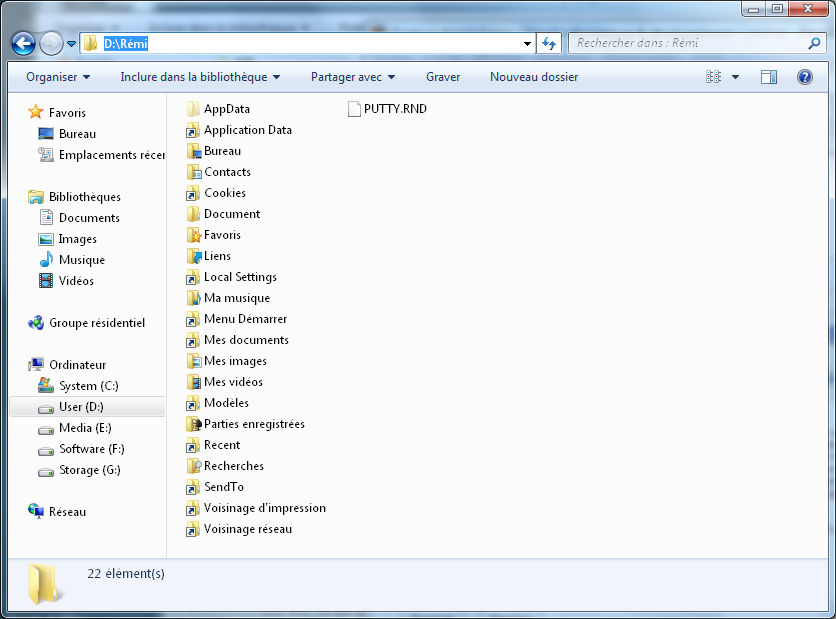Screen dimensions: 836x619
Task: Click the Back navigation arrow button
Action: [23, 43]
